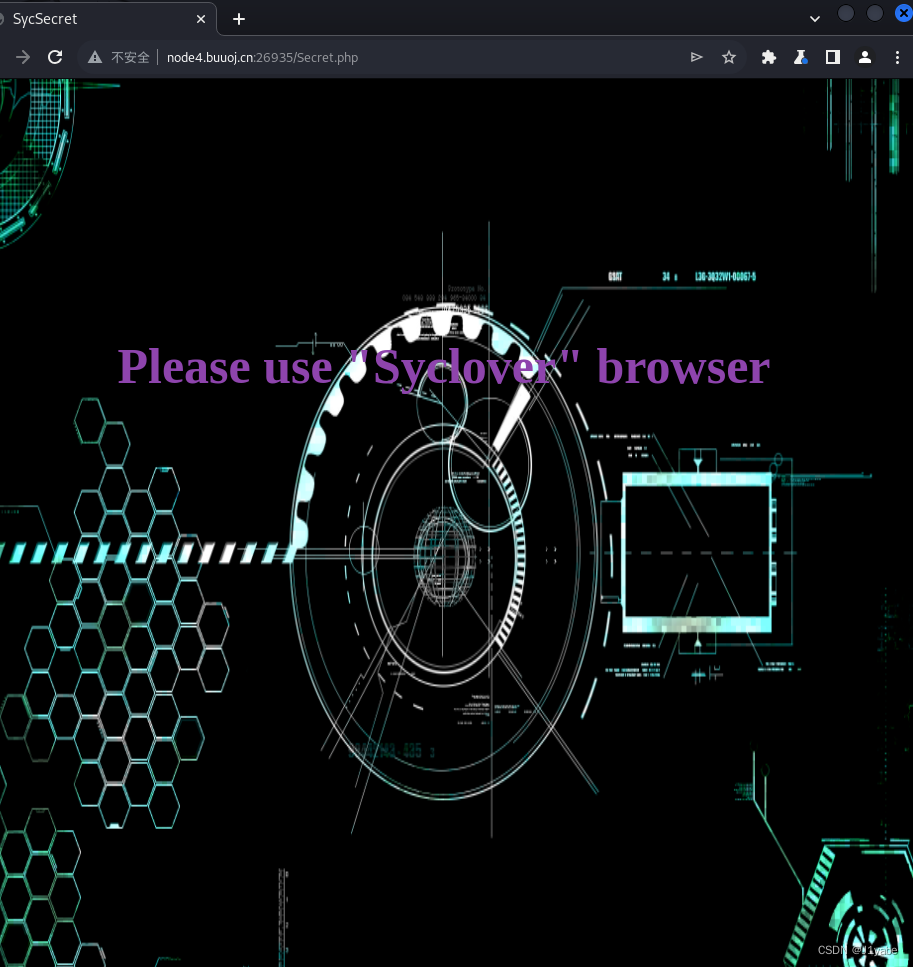Bookmark this page using the star icon

point(729,57)
